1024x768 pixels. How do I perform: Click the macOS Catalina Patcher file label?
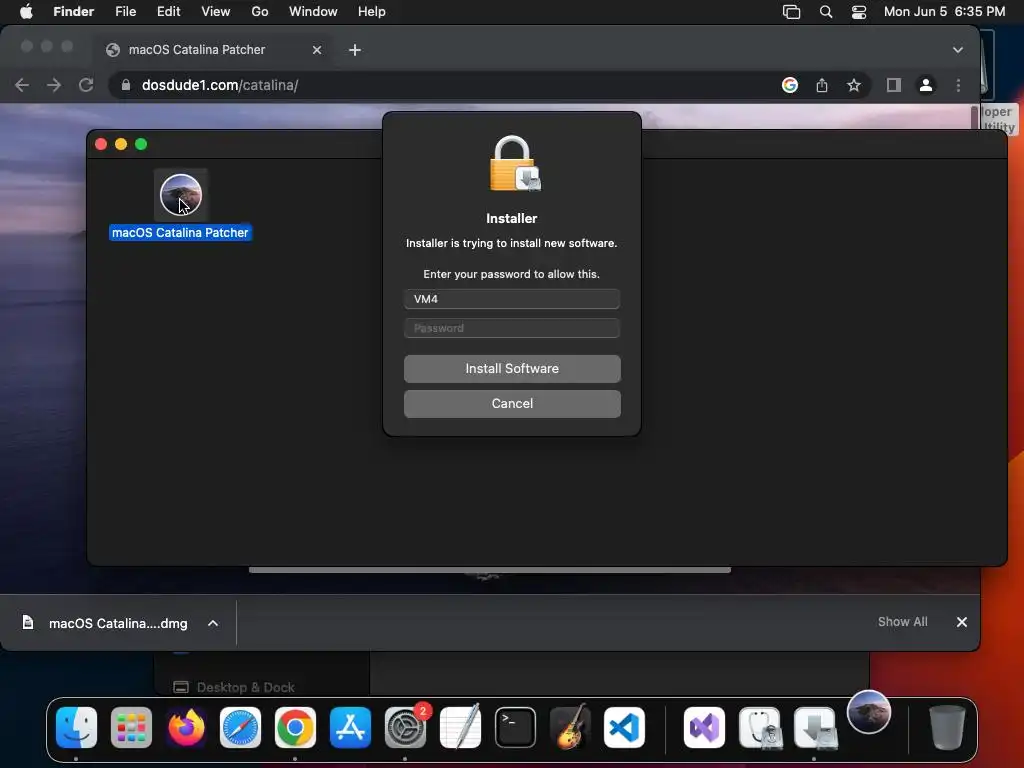tap(180, 232)
